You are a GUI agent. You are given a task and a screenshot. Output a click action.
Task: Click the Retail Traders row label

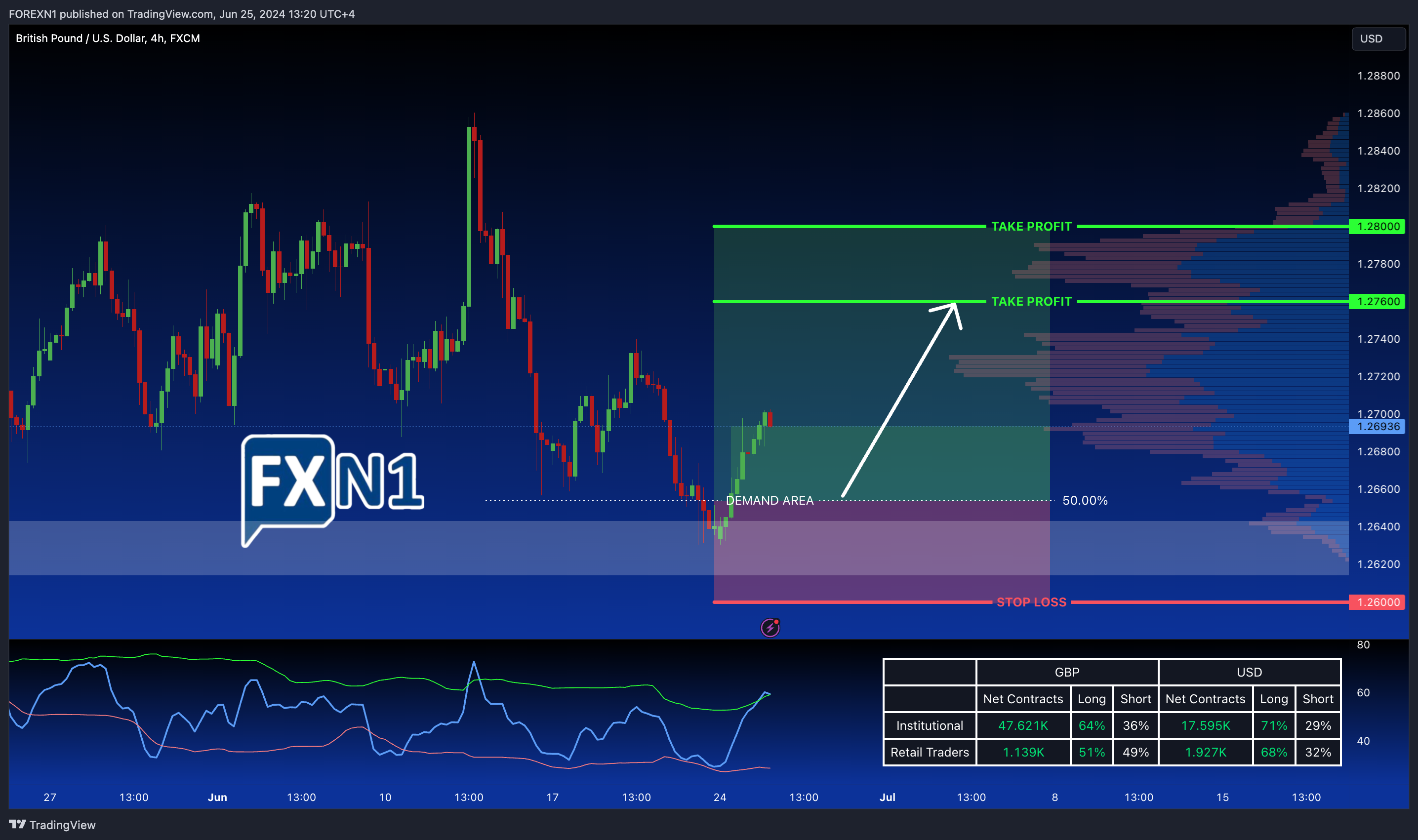click(930, 752)
